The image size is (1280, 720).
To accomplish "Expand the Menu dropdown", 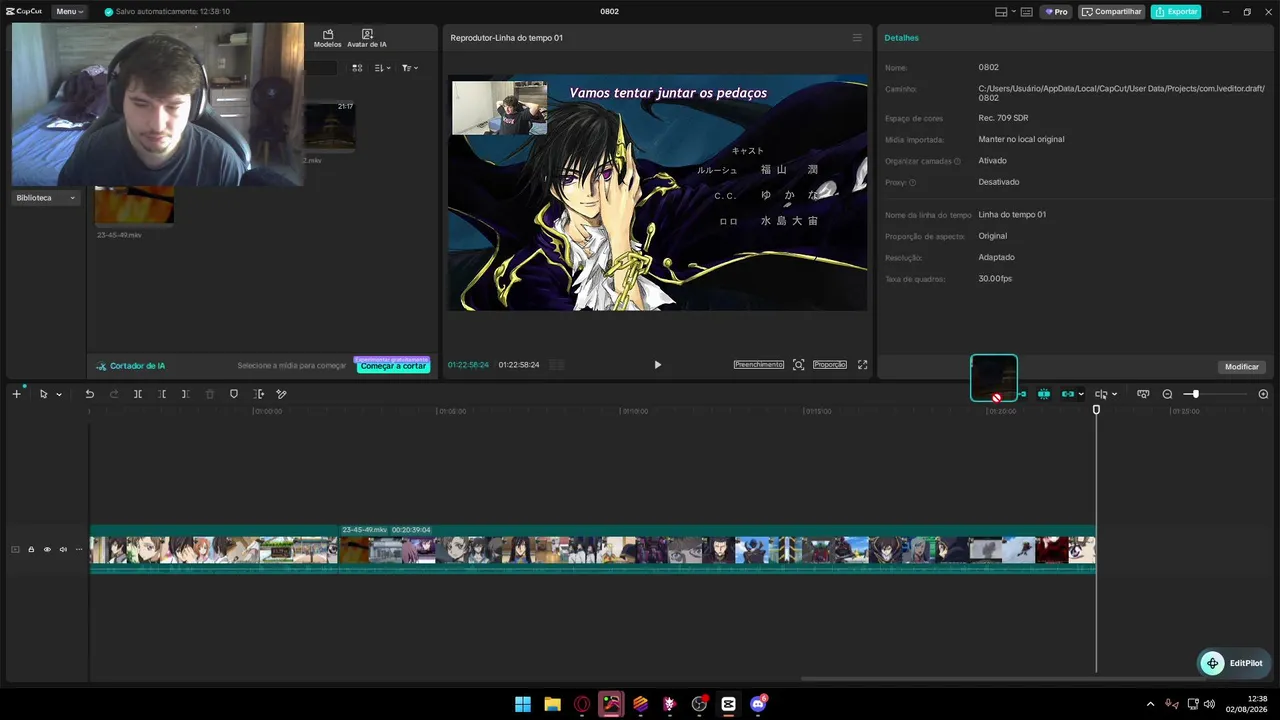I will click(x=69, y=12).
